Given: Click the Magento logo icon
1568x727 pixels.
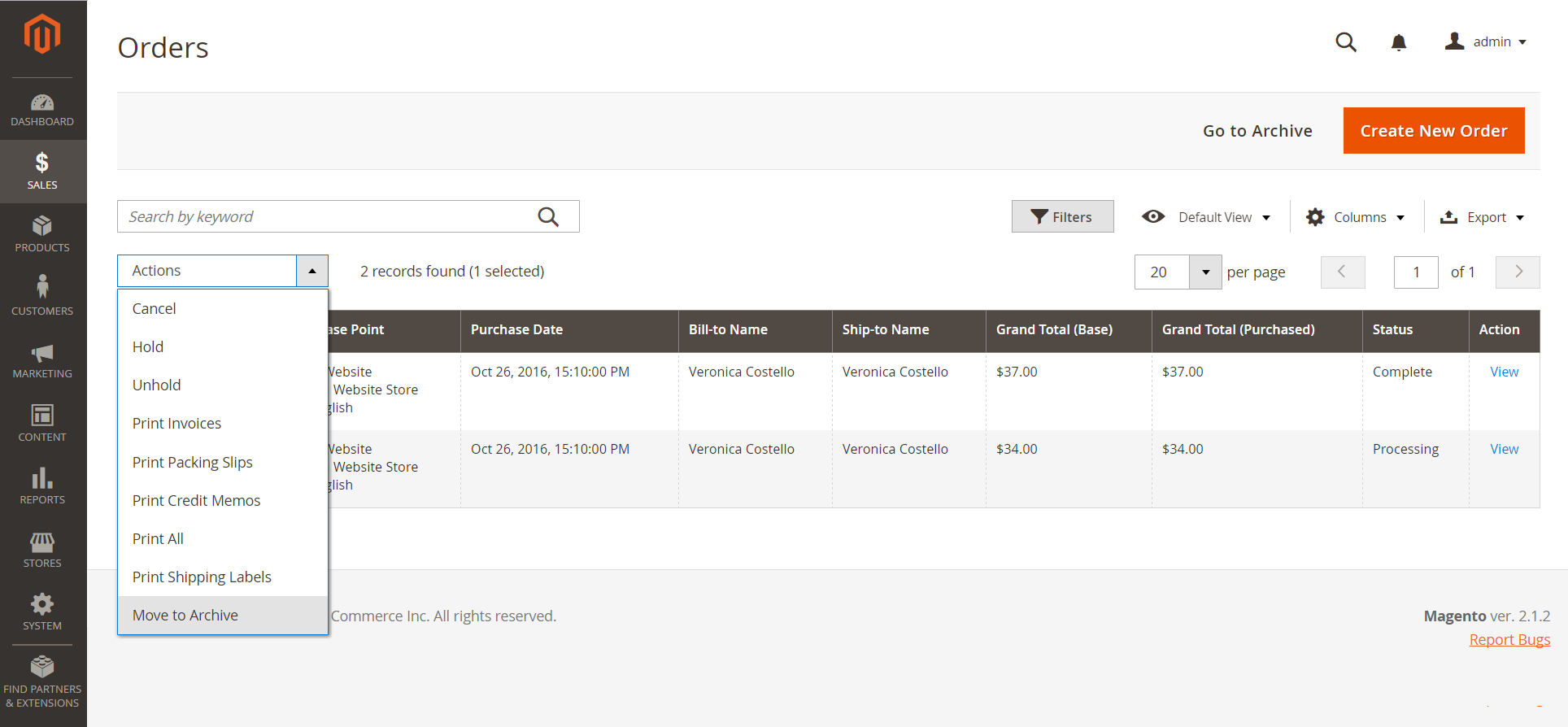Looking at the screenshot, I should point(42,34).
